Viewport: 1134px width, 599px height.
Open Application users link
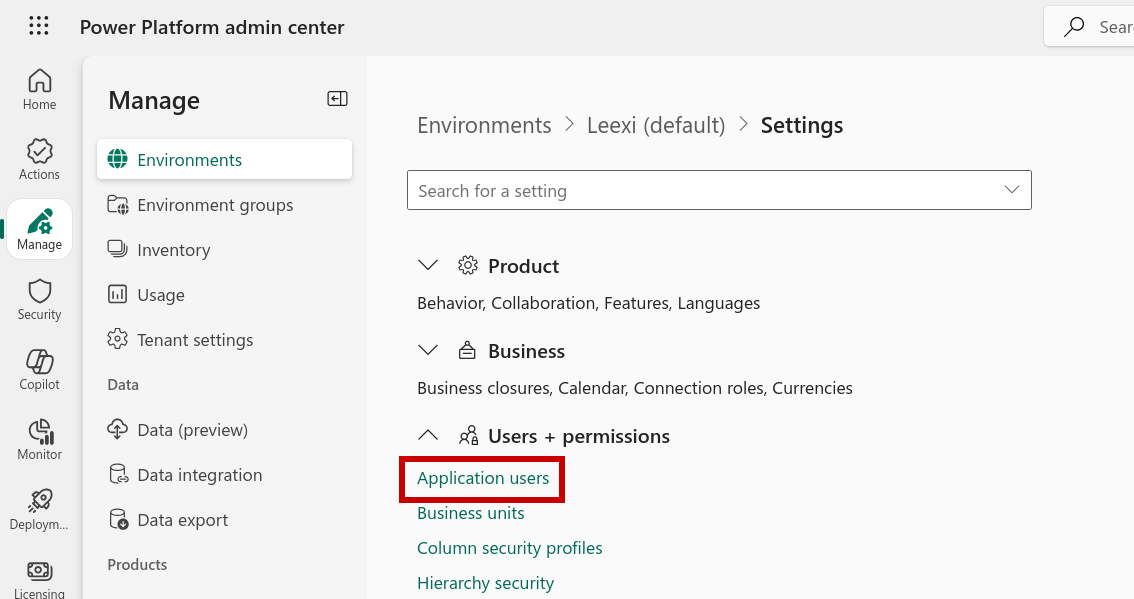pyautogui.click(x=483, y=478)
